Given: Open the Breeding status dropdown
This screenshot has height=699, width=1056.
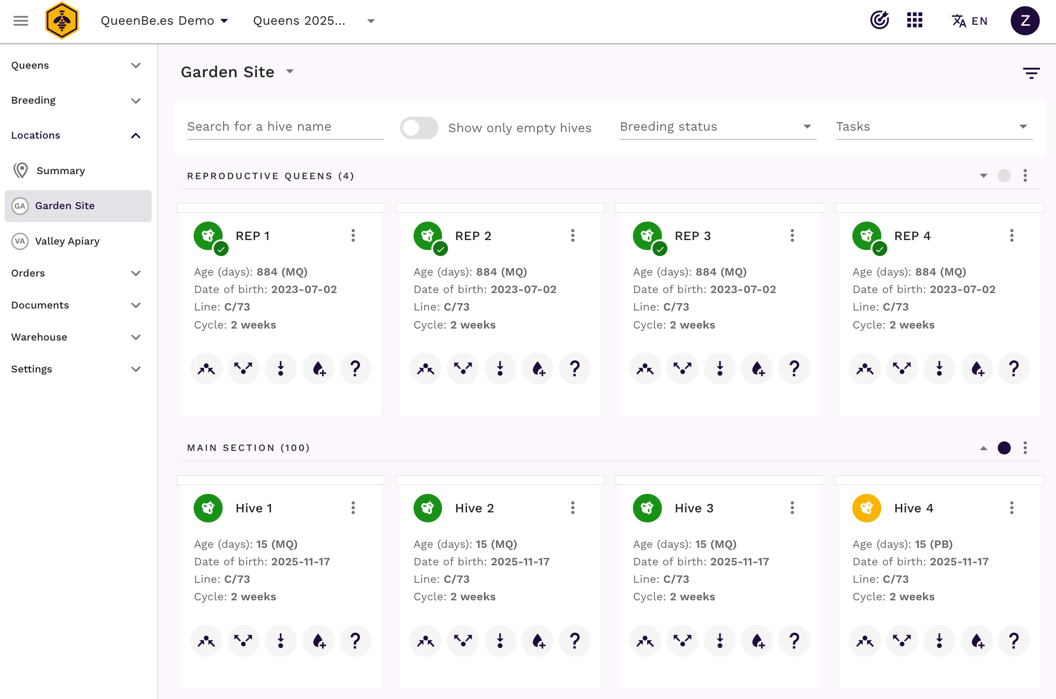Looking at the screenshot, I should click(x=716, y=127).
